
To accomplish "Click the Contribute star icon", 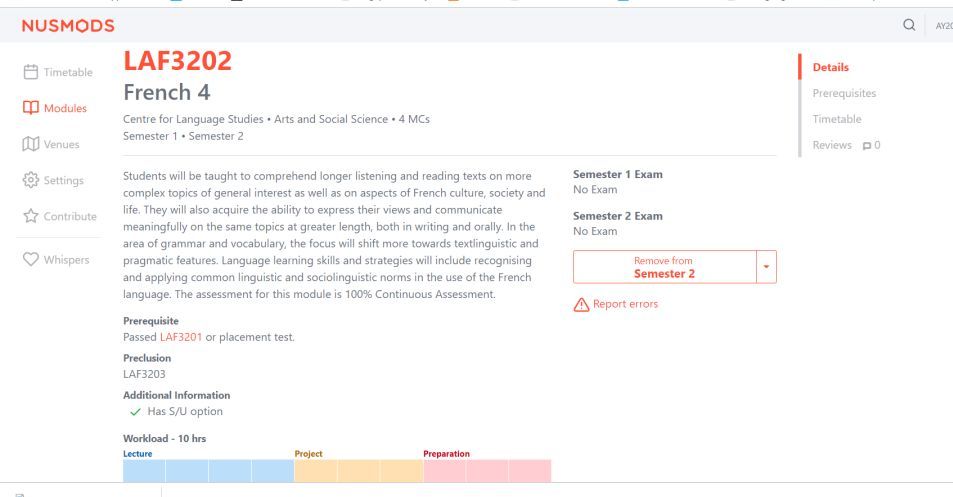I will point(30,216).
